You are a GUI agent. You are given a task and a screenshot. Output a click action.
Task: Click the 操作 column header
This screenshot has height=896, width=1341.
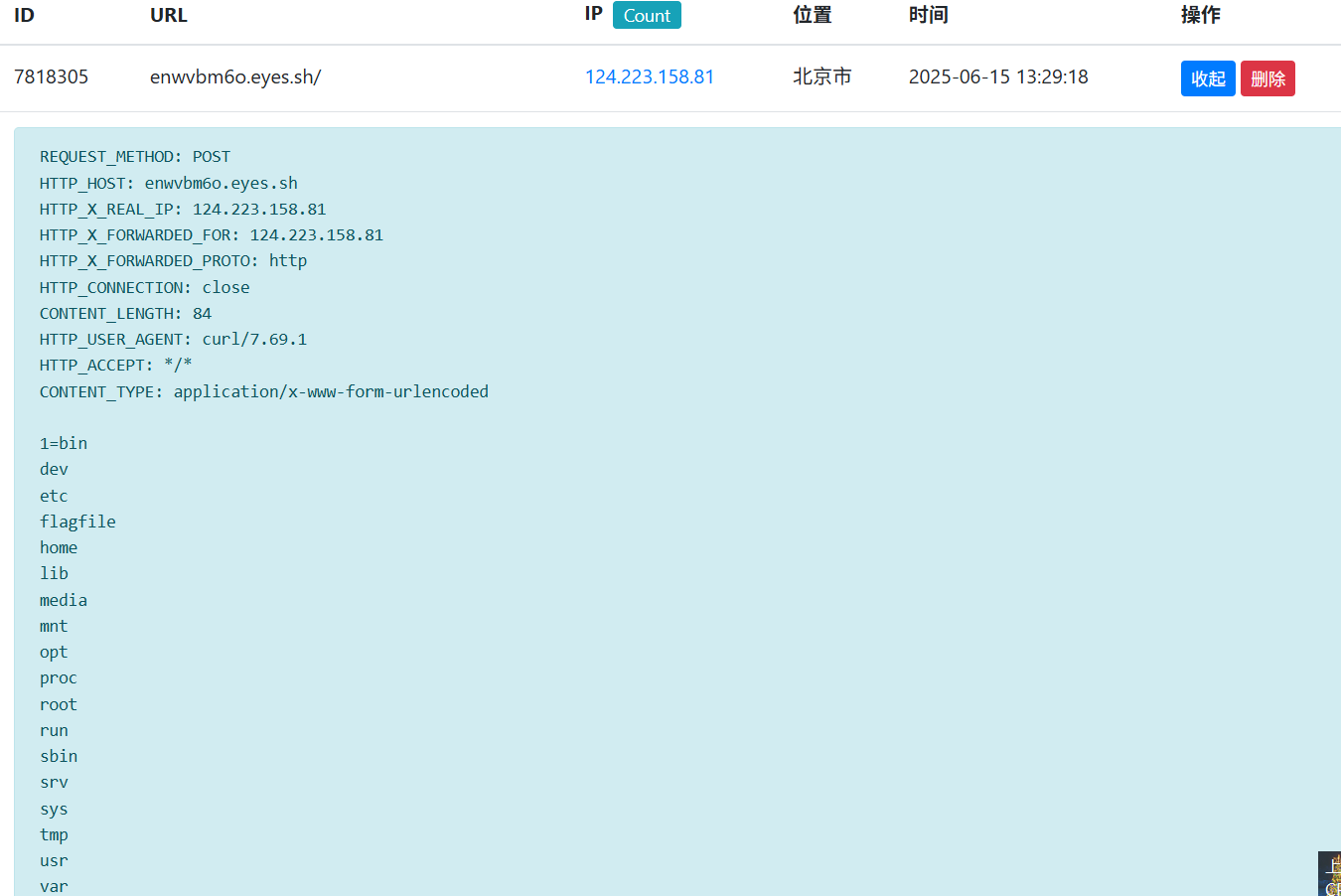[x=1200, y=15]
